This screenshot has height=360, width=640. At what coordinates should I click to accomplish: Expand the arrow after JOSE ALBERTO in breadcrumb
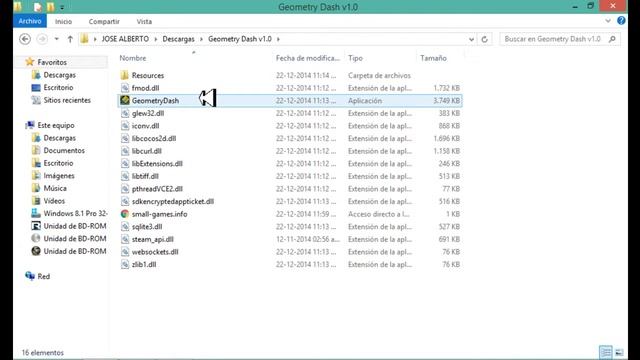click(x=156, y=39)
